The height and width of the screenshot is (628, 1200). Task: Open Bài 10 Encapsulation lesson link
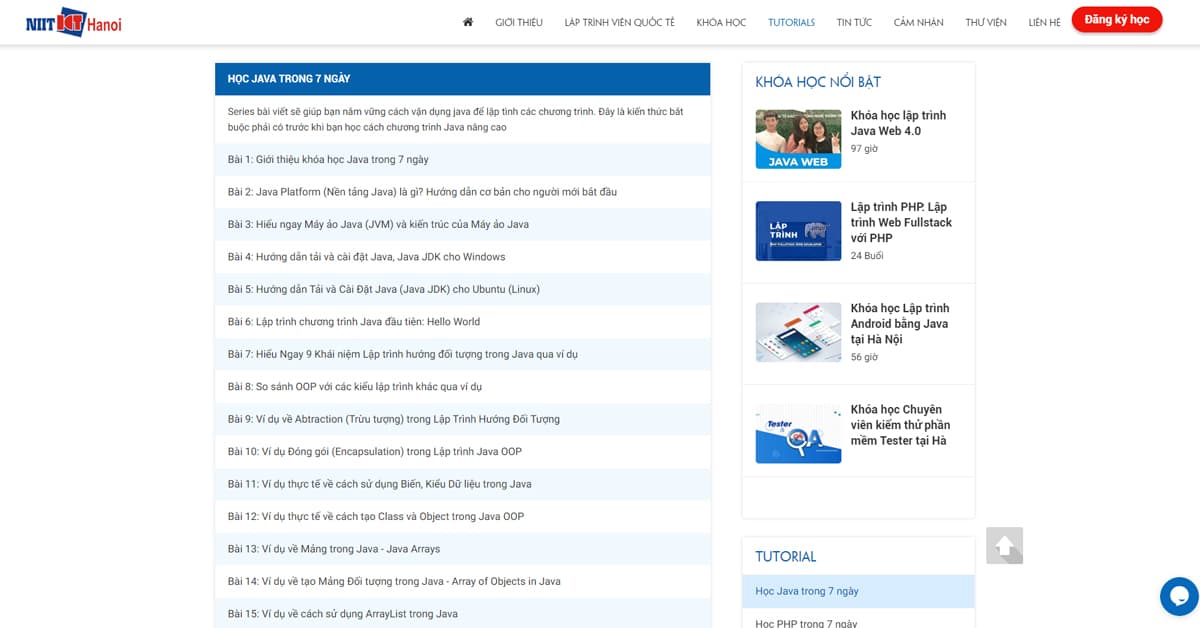(x=374, y=452)
